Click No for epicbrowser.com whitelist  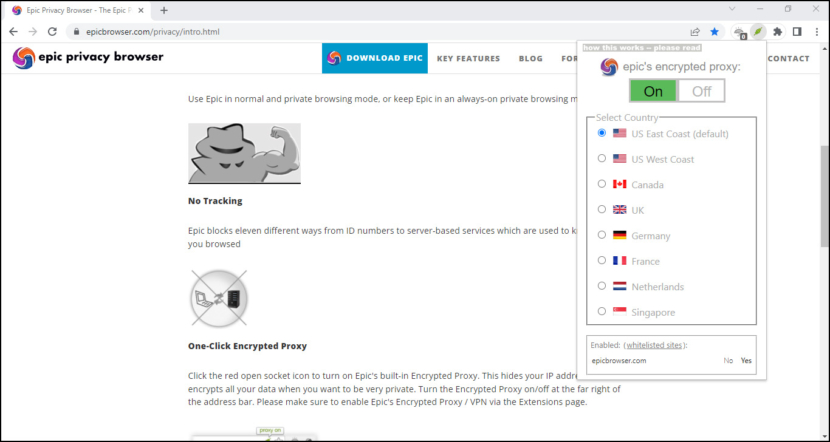(728, 360)
